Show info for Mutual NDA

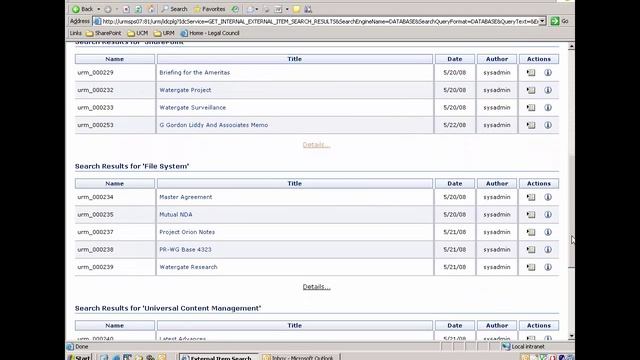click(x=548, y=215)
